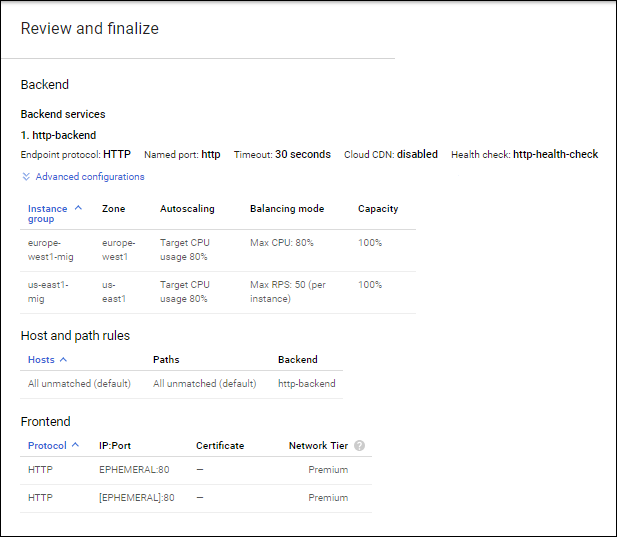The height and width of the screenshot is (537, 617).
Task: Click the Network Tier column header
Action: point(318,445)
